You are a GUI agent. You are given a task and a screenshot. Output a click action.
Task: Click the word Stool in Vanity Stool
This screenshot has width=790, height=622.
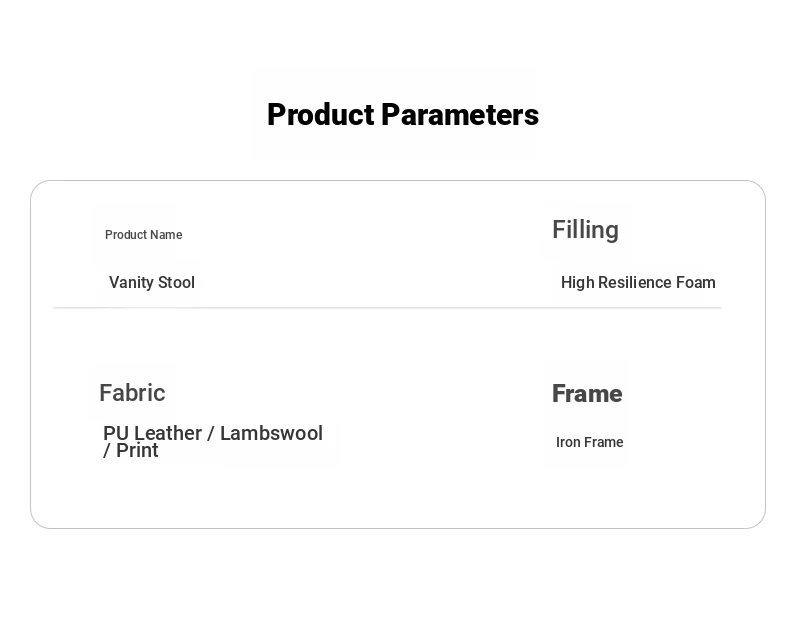[x=176, y=283]
